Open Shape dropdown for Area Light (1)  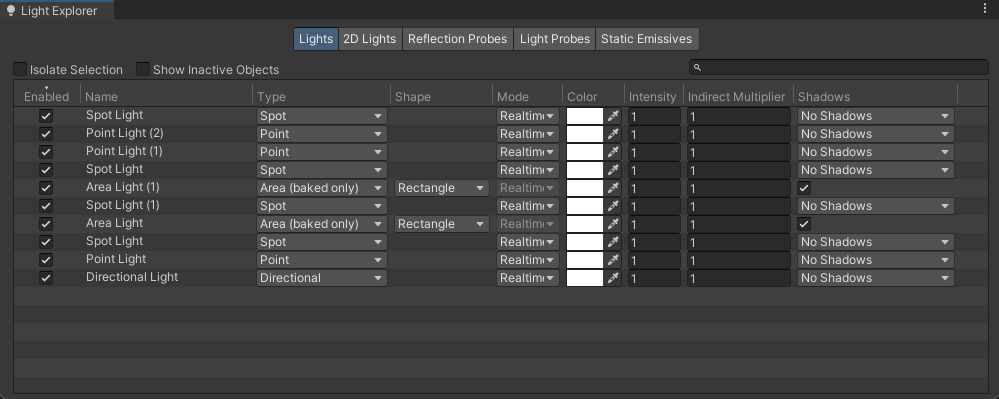(x=442, y=188)
